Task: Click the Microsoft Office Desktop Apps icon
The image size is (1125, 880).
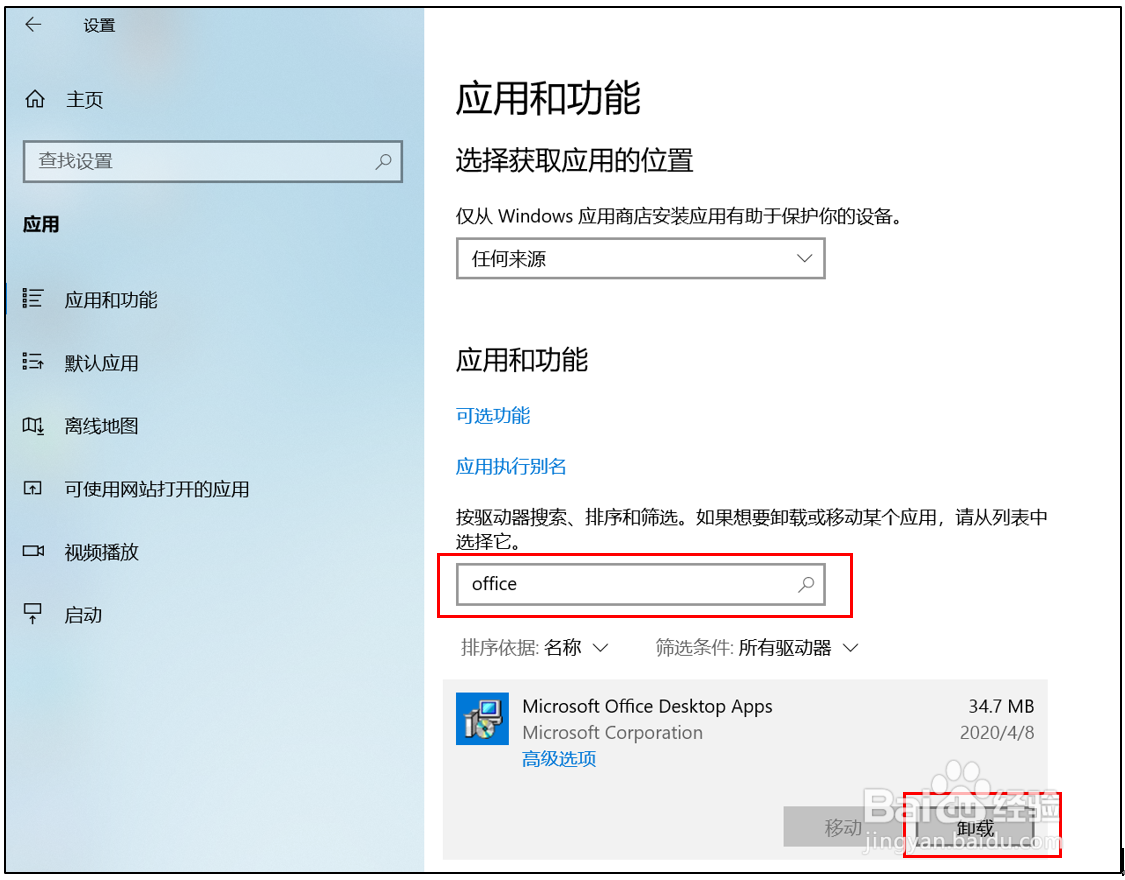Action: (482, 718)
